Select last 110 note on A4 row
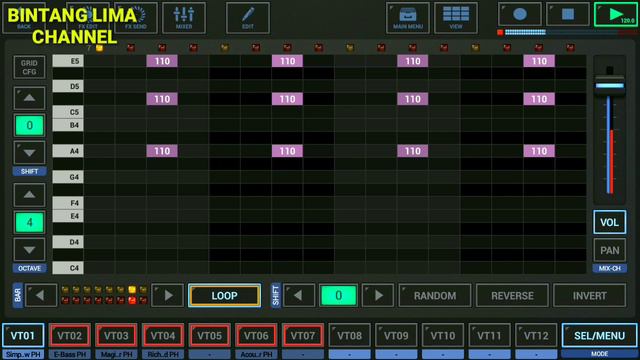640x360 pixels. tap(539, 151)
